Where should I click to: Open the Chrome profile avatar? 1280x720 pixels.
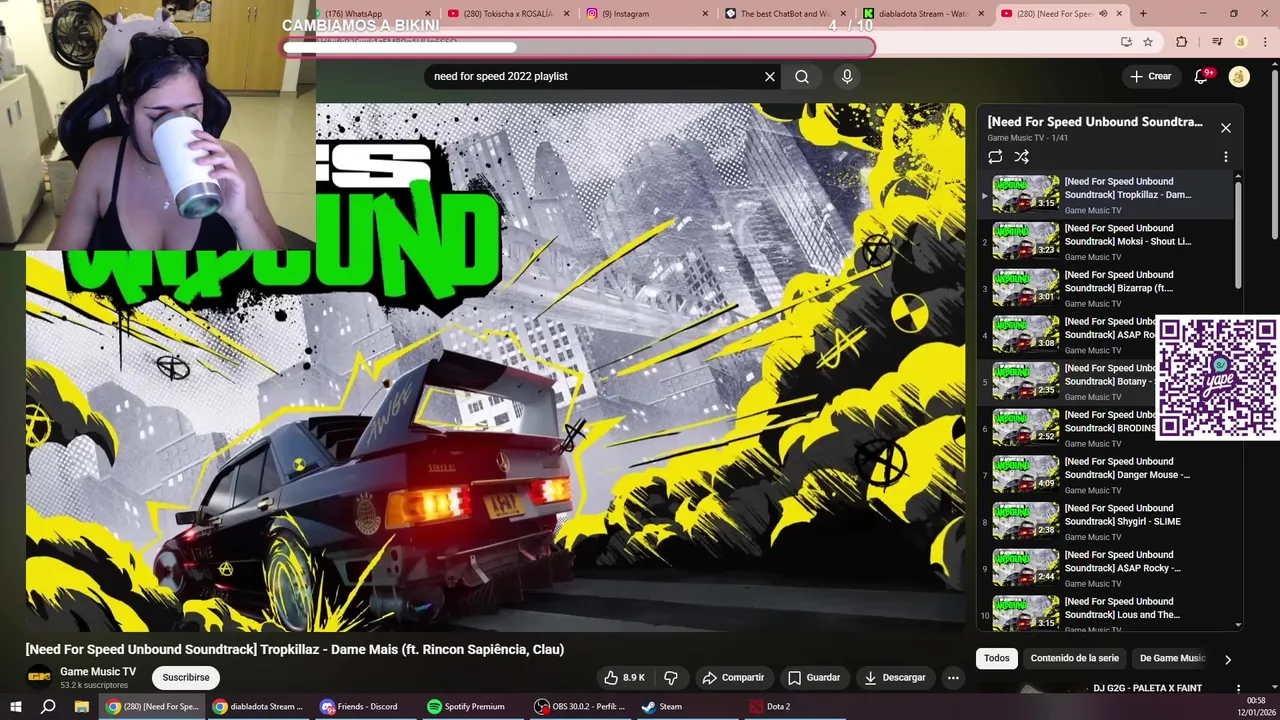coord(1241,42)
